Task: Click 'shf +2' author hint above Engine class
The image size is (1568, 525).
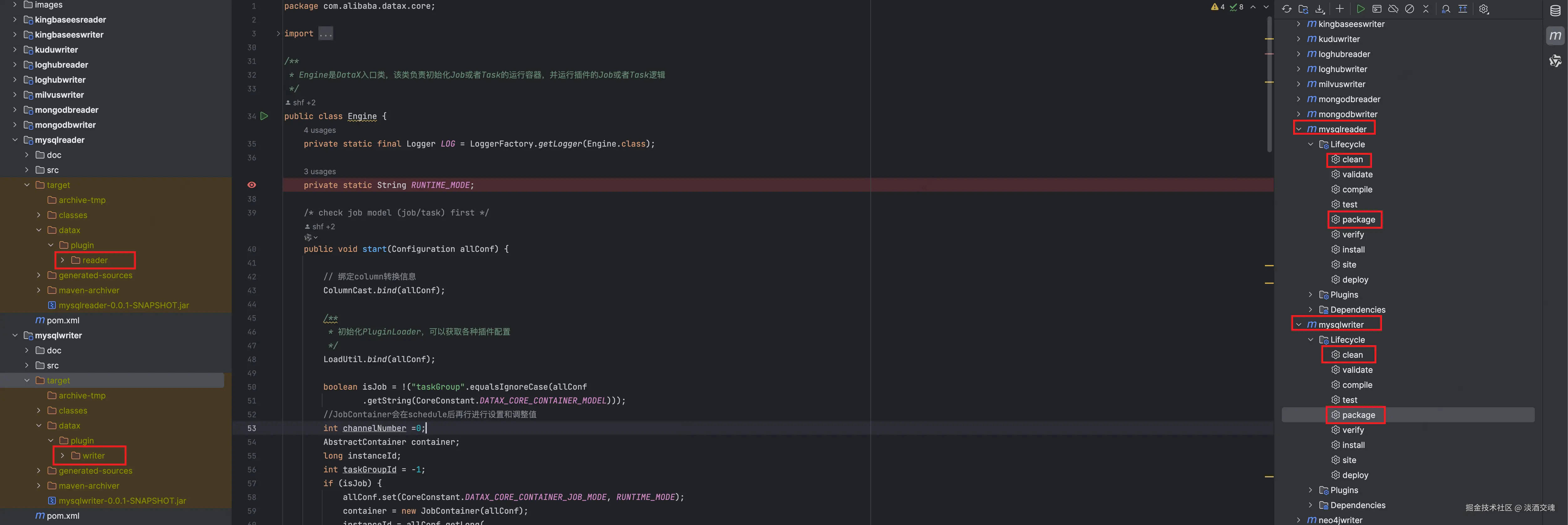Action: pos(303,102)
